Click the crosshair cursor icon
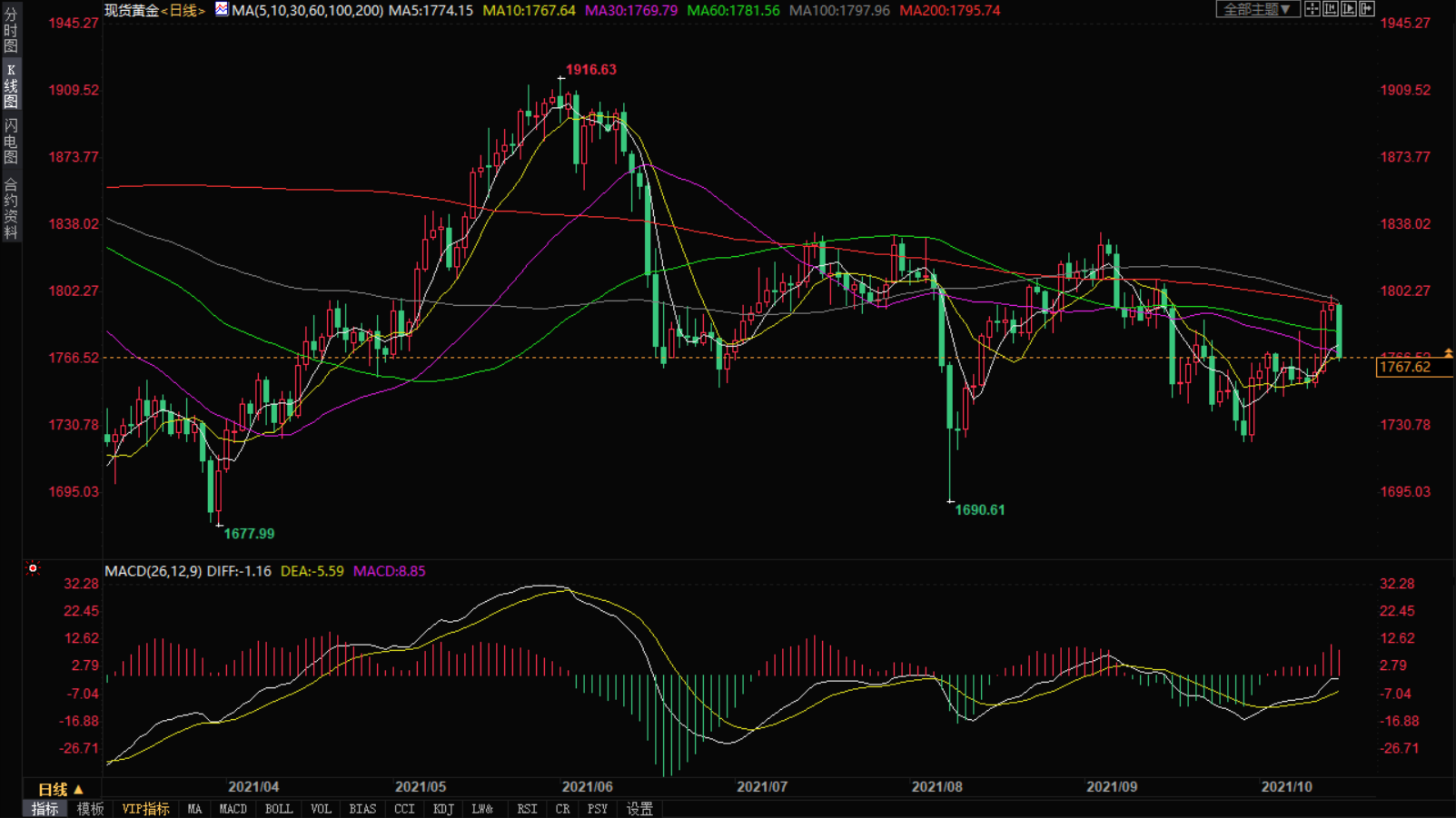1456x818 pixels. click(x=1312, y=9)
